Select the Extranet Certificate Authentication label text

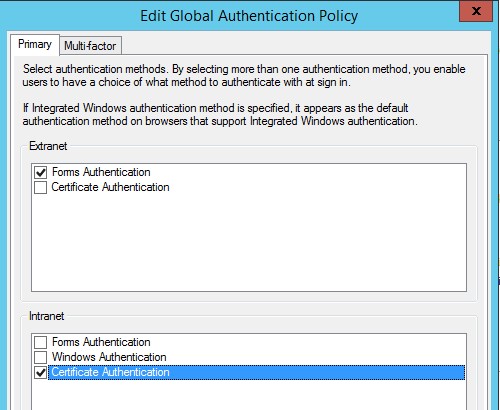pos(110,187)
